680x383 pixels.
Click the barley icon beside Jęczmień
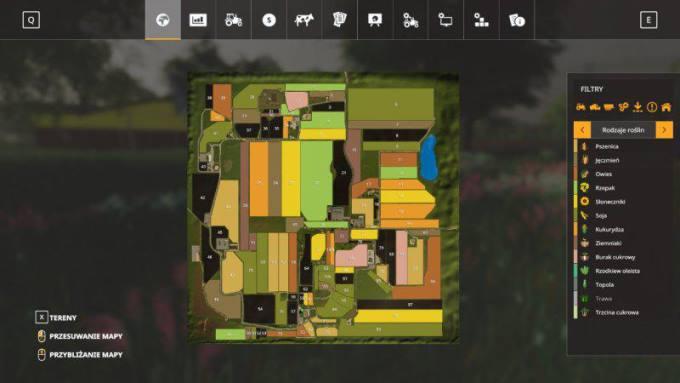click(585, 160)
